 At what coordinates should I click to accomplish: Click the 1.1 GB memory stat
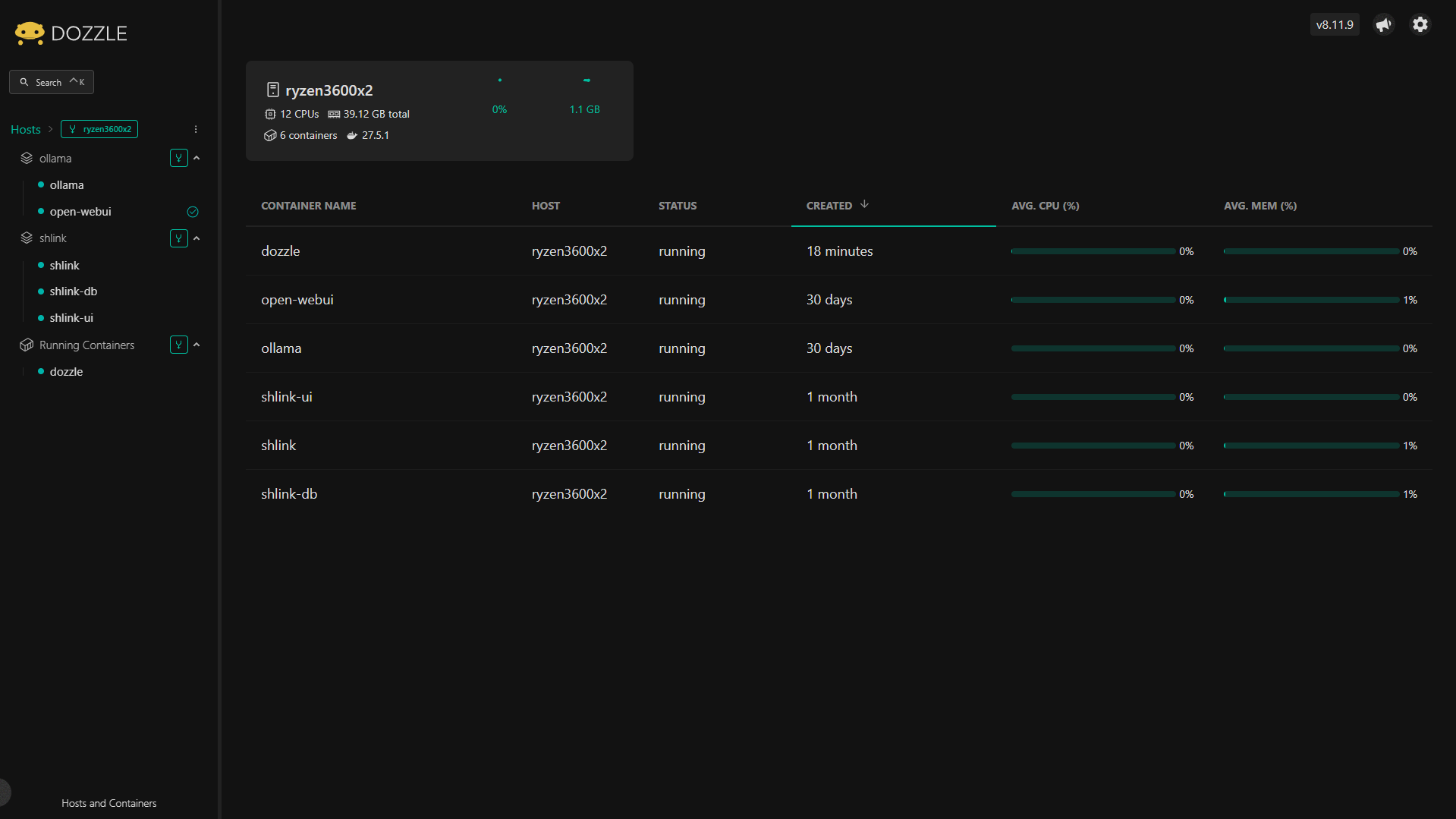pos(585,109)
